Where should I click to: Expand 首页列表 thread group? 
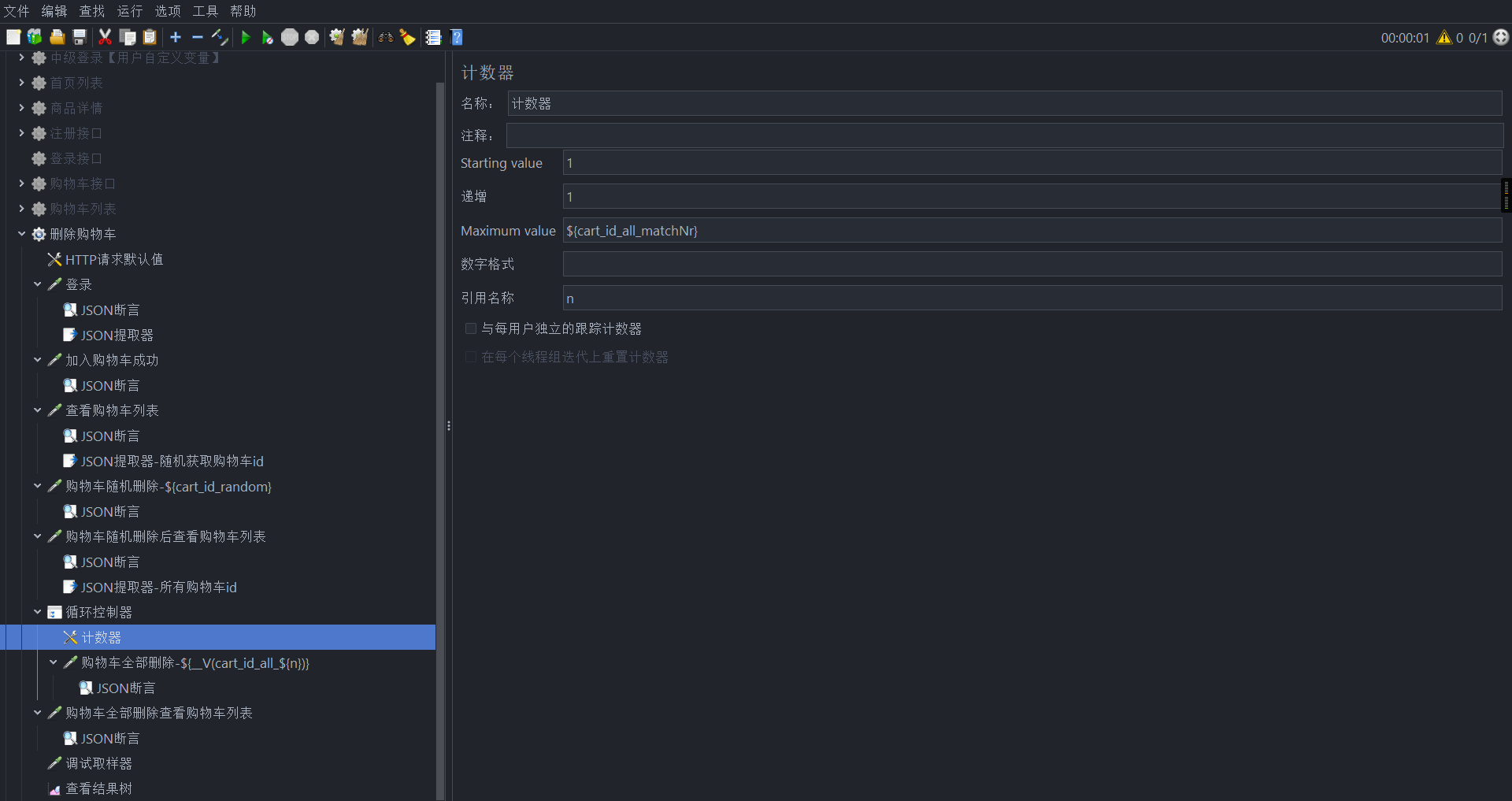21,83
